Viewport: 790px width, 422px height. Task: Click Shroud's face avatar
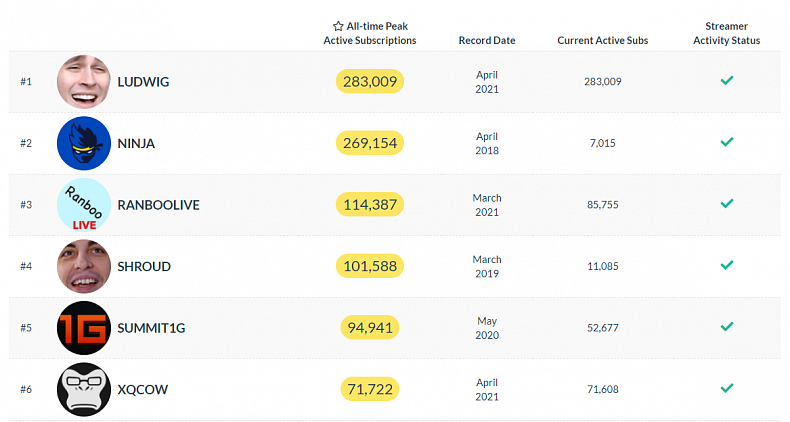pyautogui.click(x=84, y=266)
